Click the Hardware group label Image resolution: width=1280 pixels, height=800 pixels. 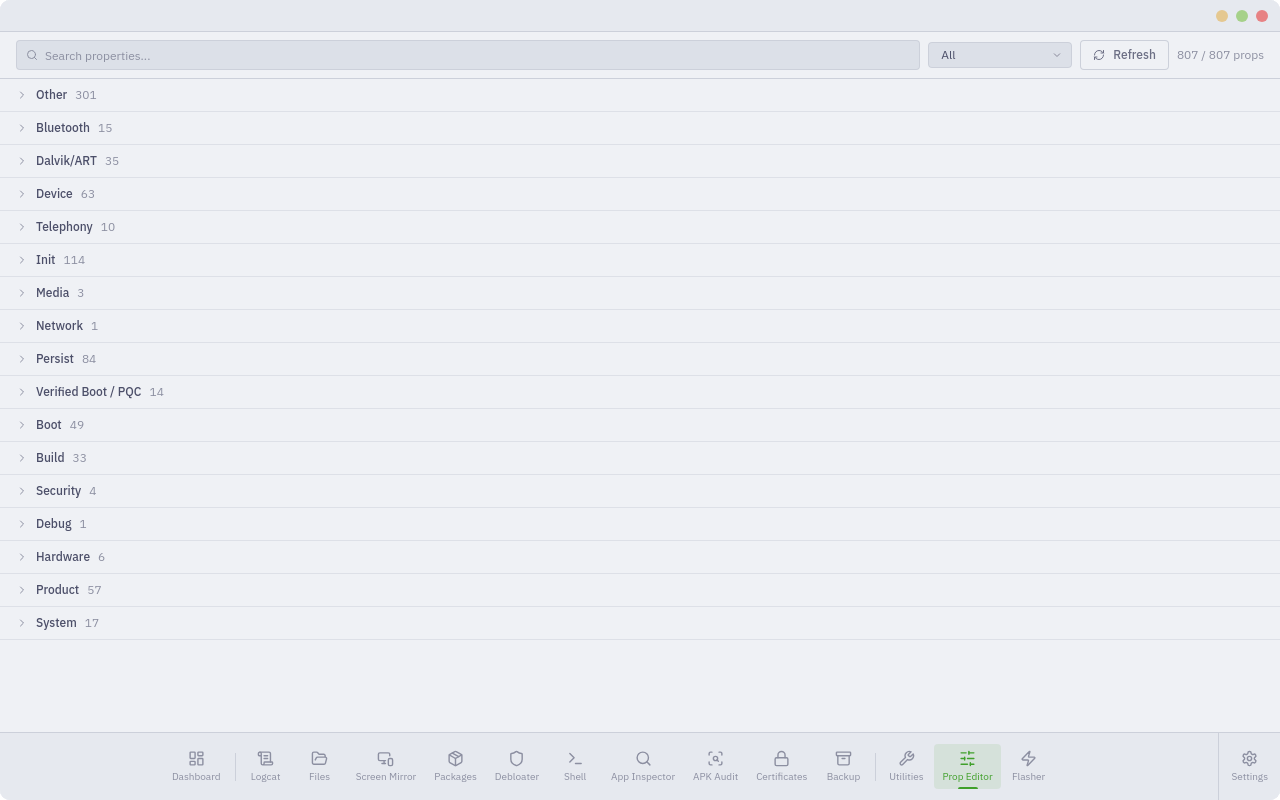[63, 557]
